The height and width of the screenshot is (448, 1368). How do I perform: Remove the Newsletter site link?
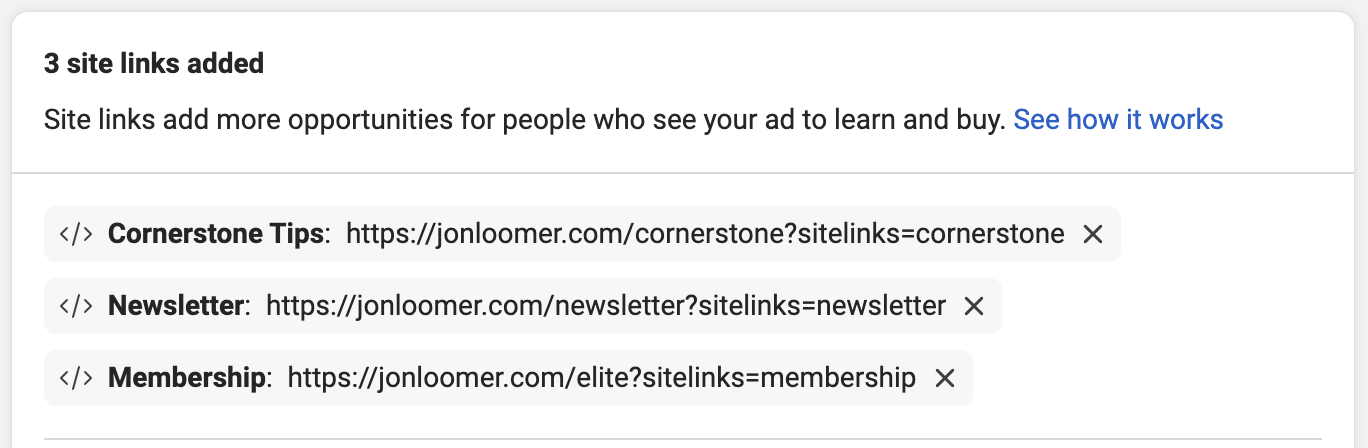(974, 306)
